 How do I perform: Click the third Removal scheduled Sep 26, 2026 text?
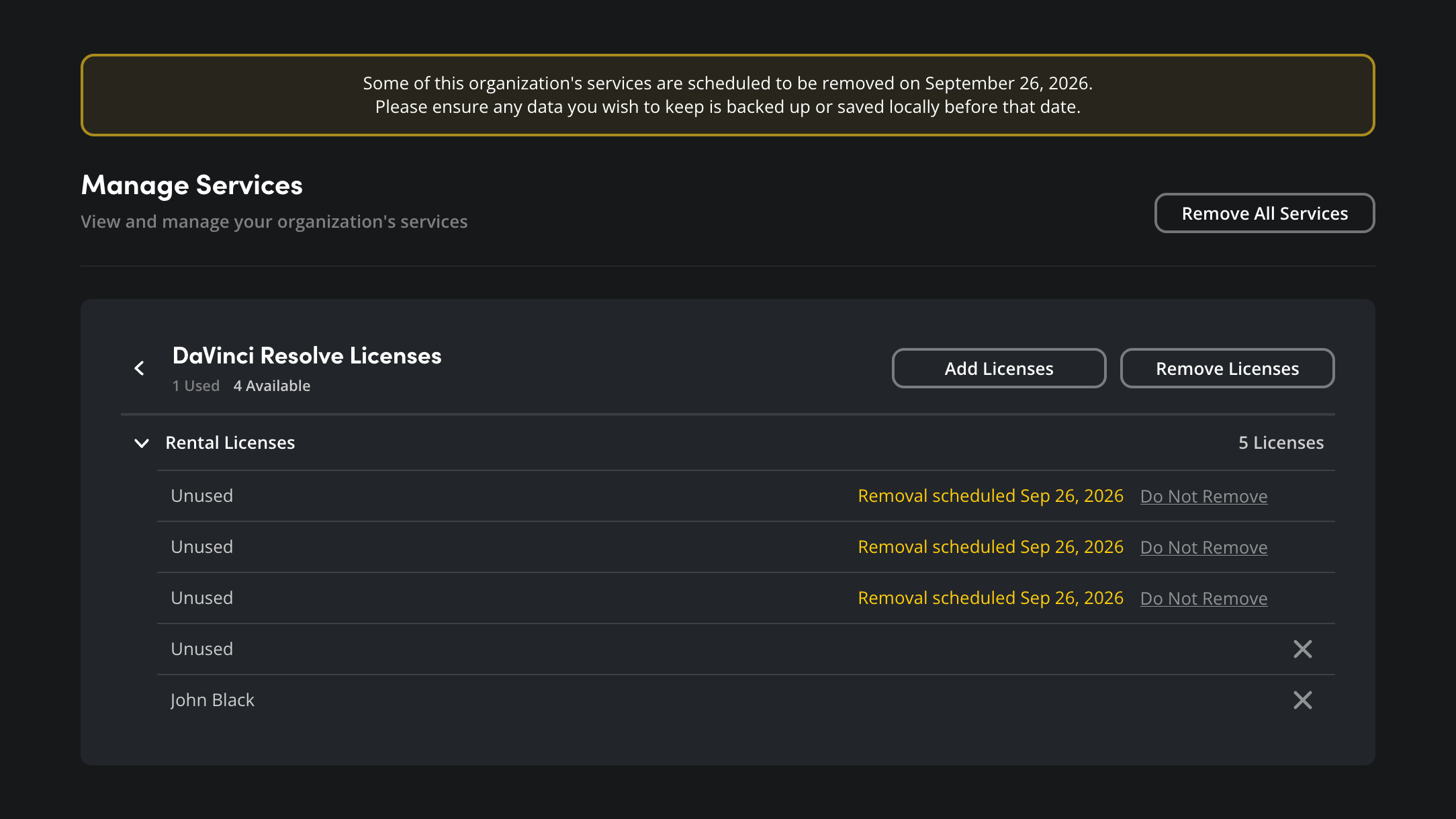[x=991, y=598]
